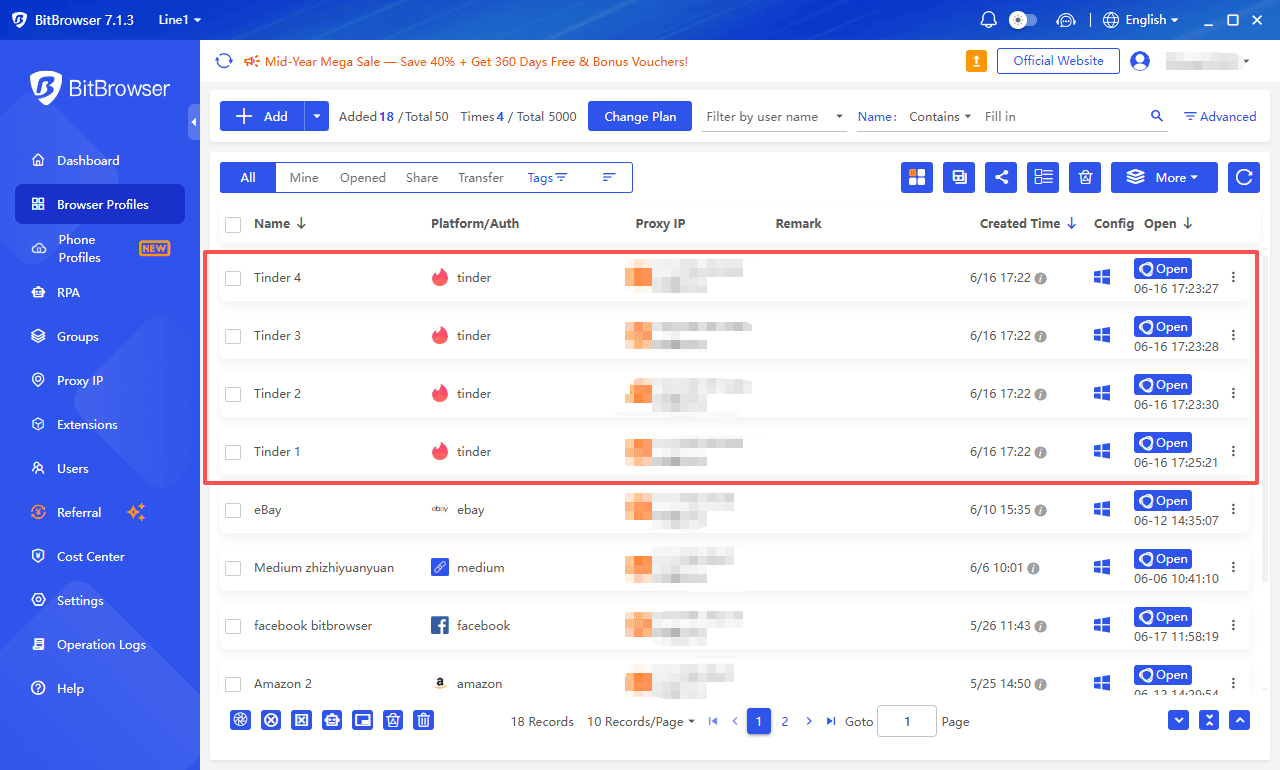Click the info icon beside Tinder 3 created time
Image resolution: width=1280 pixels, height=770 pixels.
(1040, 336)
